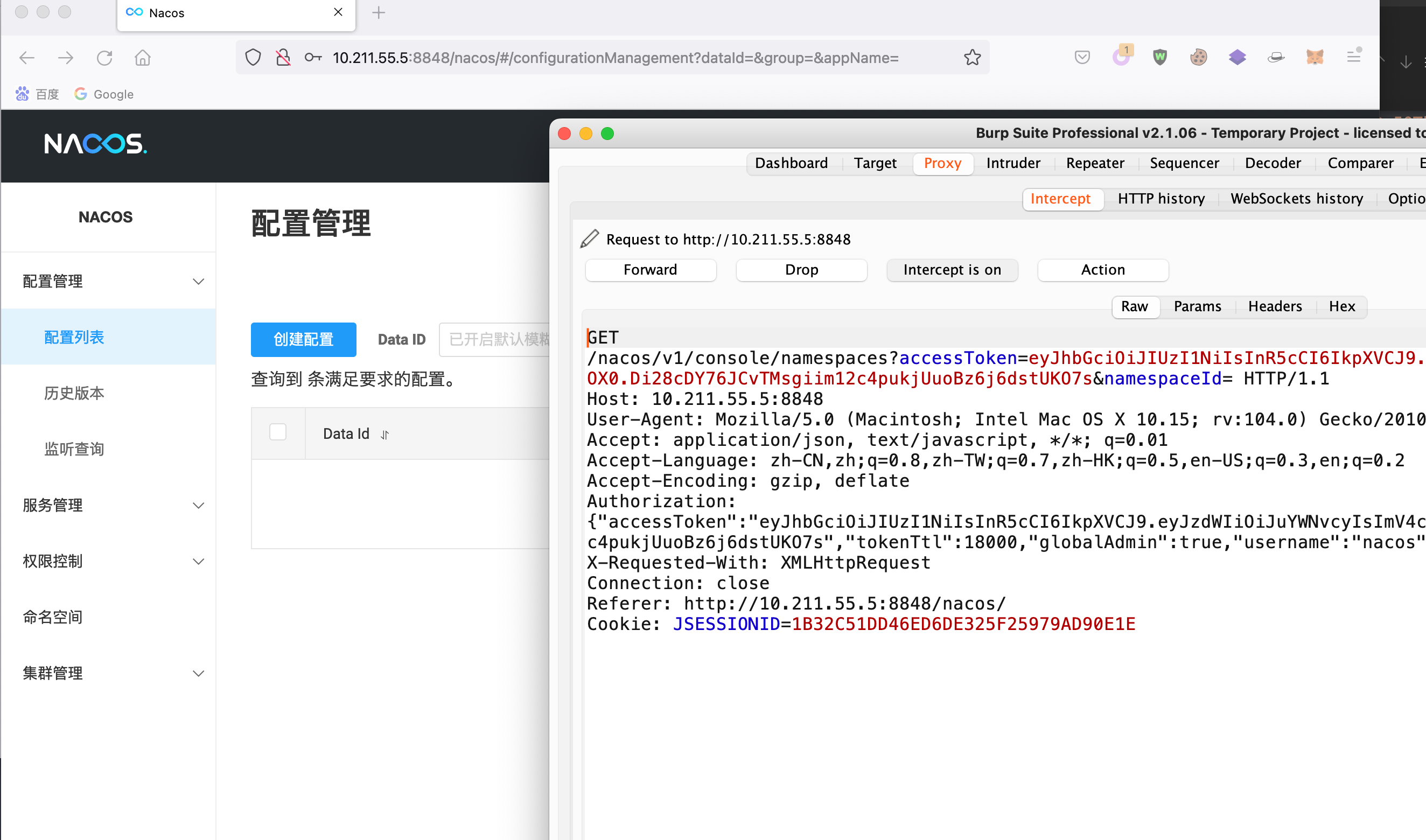Switch to Burp Comparer tab
The width and height of the screenshot is (1426, 840).
click(x=1360, y=163)
